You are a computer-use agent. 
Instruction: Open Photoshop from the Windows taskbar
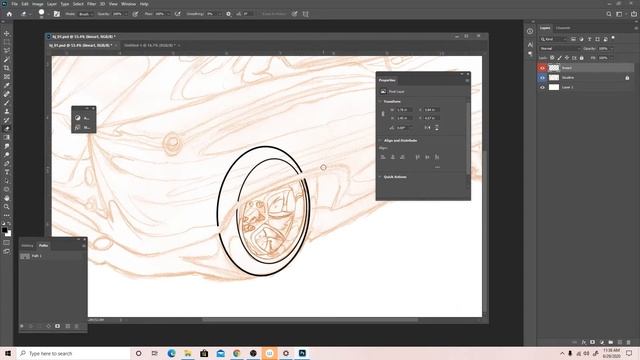pos(302,353)
